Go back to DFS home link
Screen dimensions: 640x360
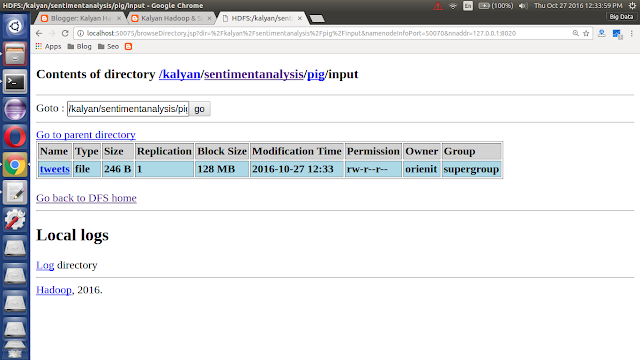(86, 198)
